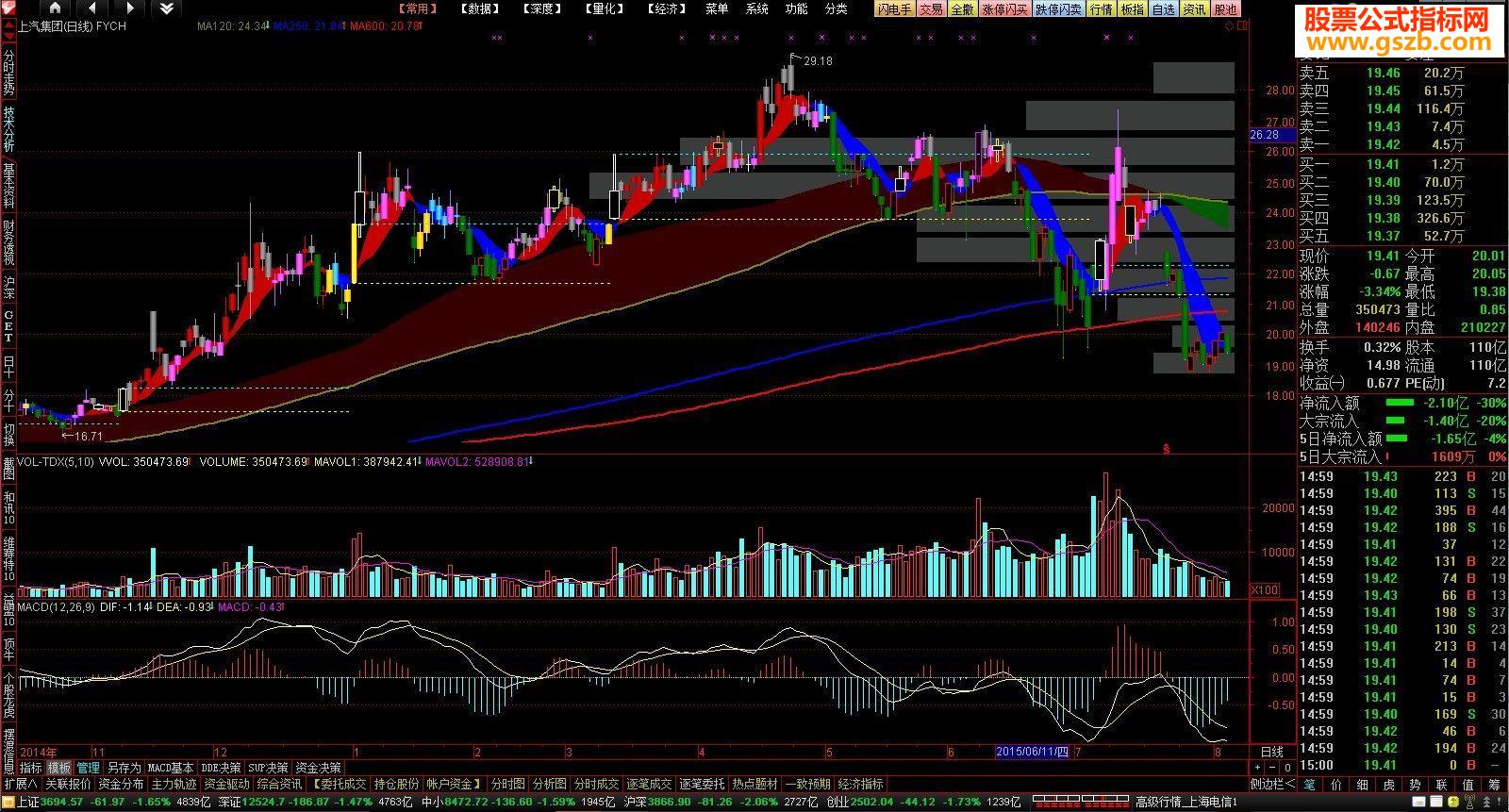The height and width of the screenshot is (812, 1509).
Task: Open 资金分布 panel
Action: pyautogui.click(x=121, y=784)
